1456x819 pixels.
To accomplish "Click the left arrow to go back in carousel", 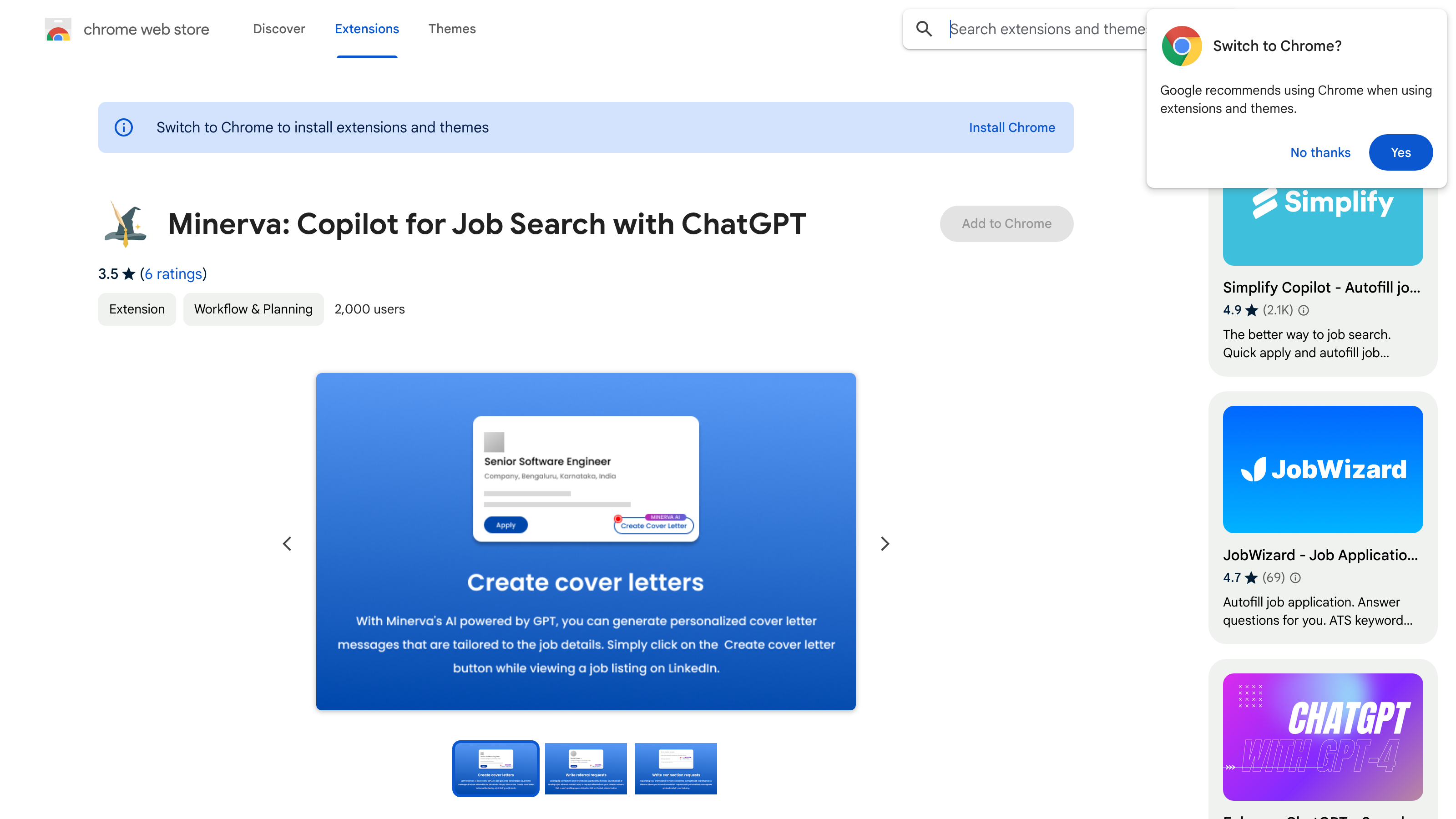I will click(x=287, y=543).
